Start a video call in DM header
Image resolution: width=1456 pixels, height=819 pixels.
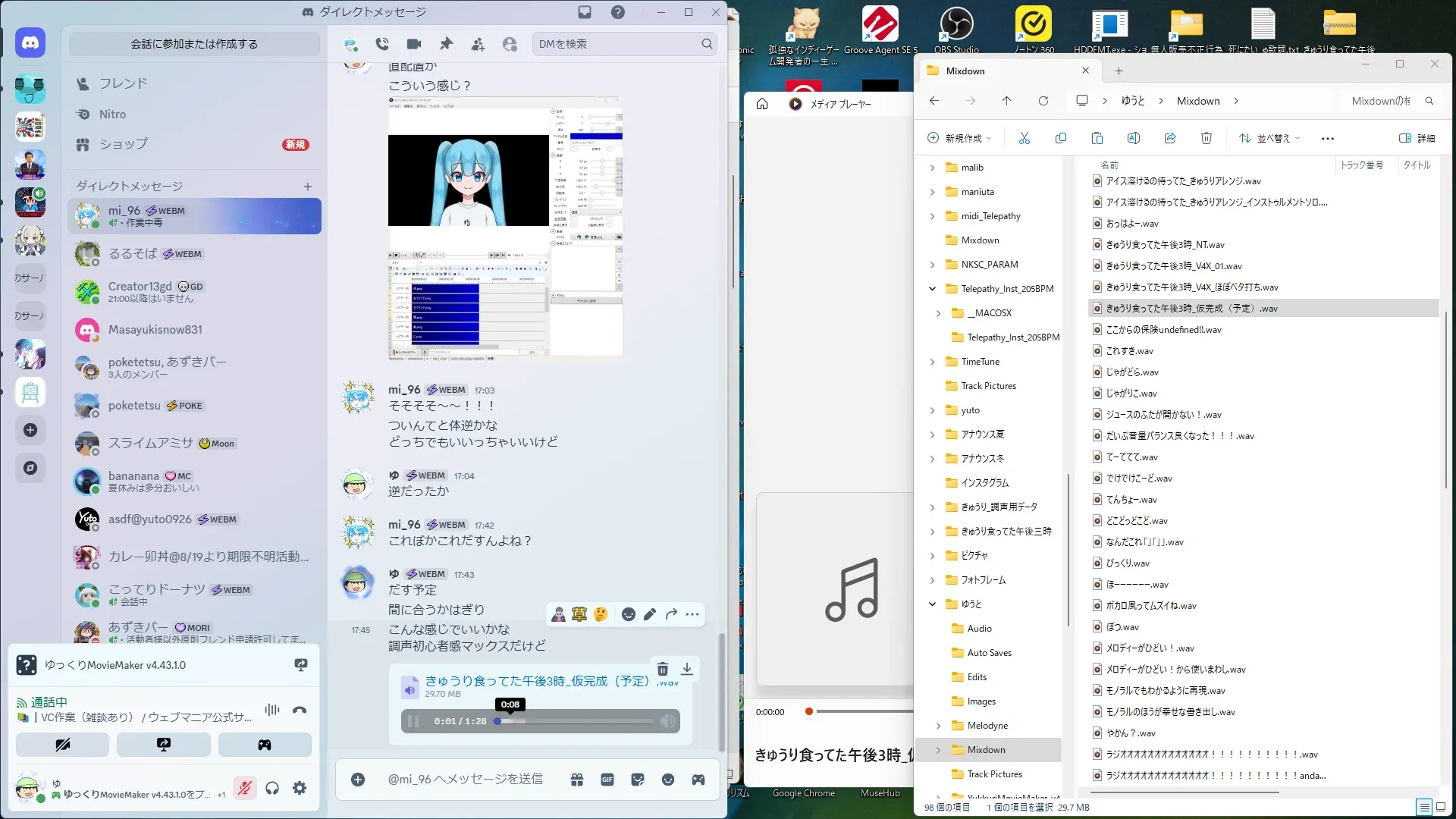pyautogui.click(x=414, y=44)
